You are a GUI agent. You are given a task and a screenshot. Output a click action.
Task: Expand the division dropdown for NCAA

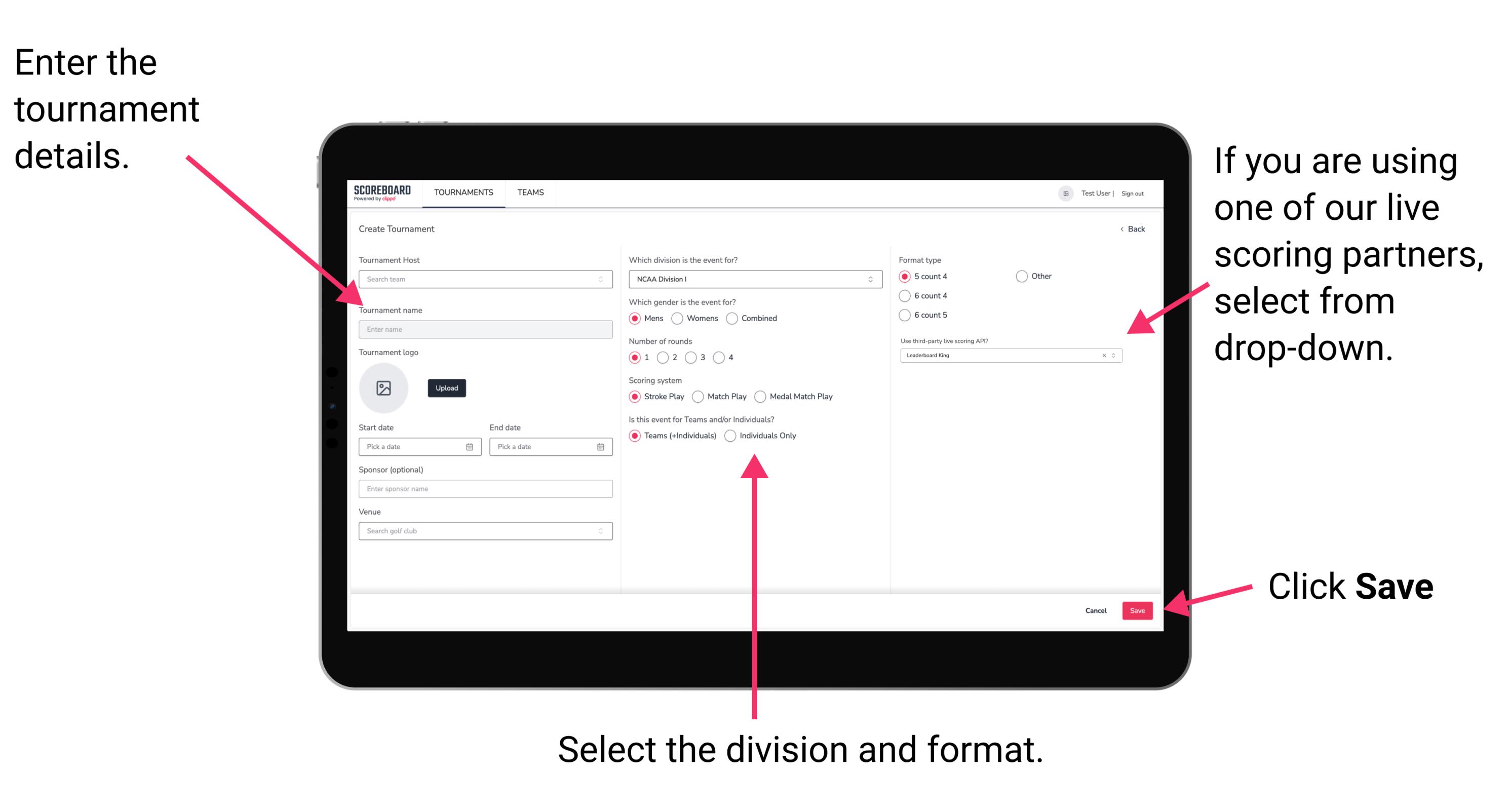point(871,279)
